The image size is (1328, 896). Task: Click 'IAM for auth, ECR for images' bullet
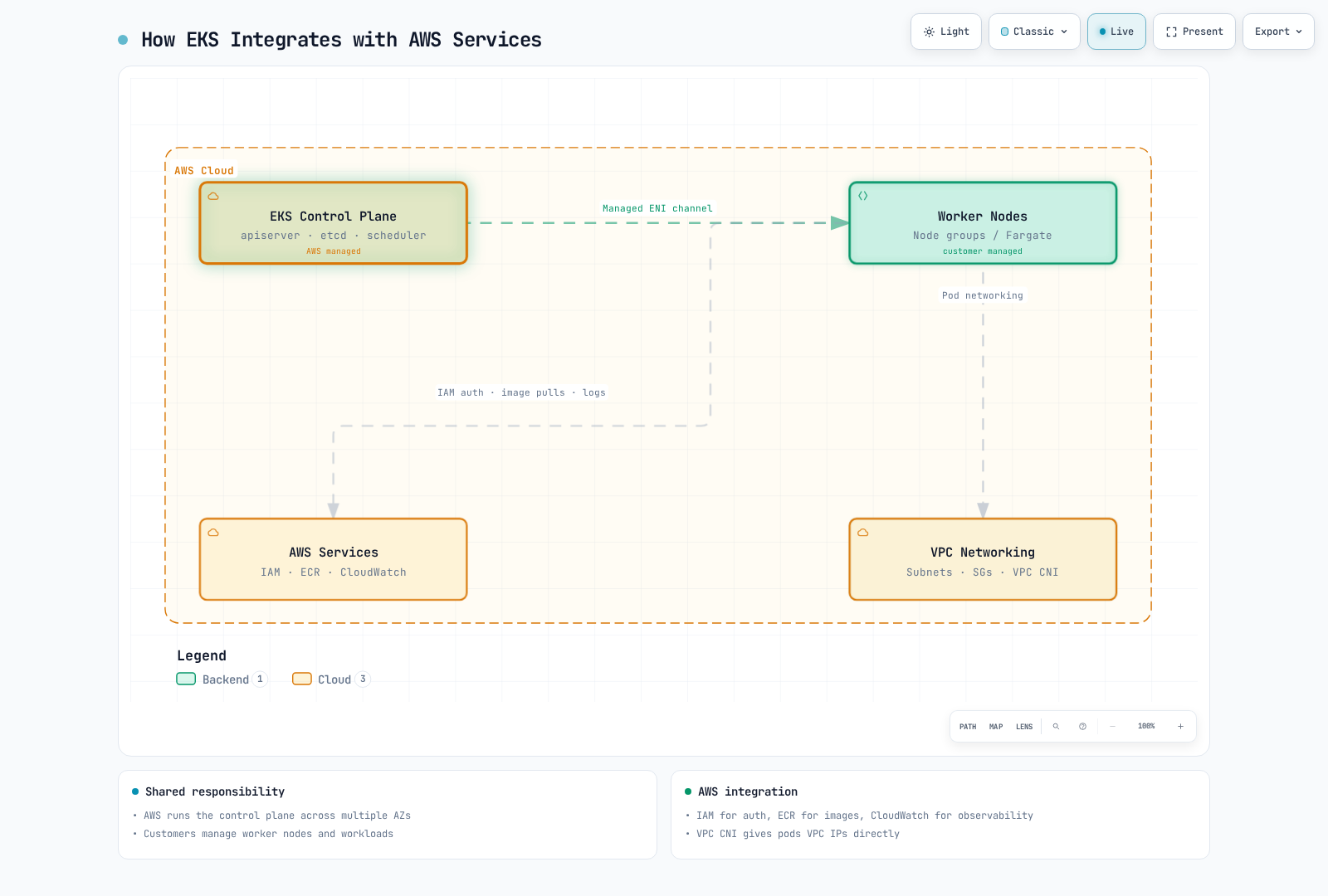(865, 816)
